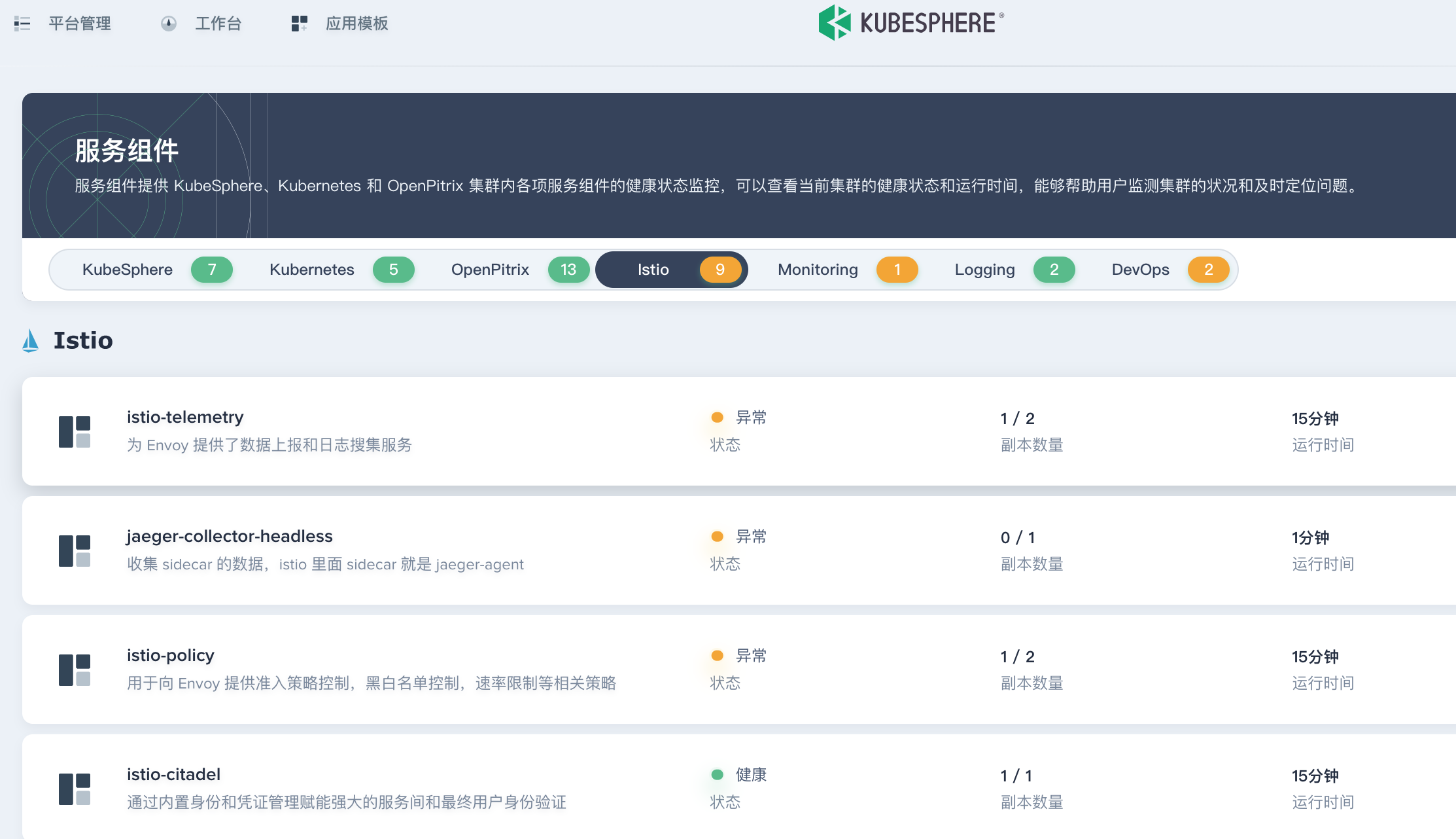Click istio-policy status 异常
The width and height of the screenshot is (1456, 839).
point(751,656)
